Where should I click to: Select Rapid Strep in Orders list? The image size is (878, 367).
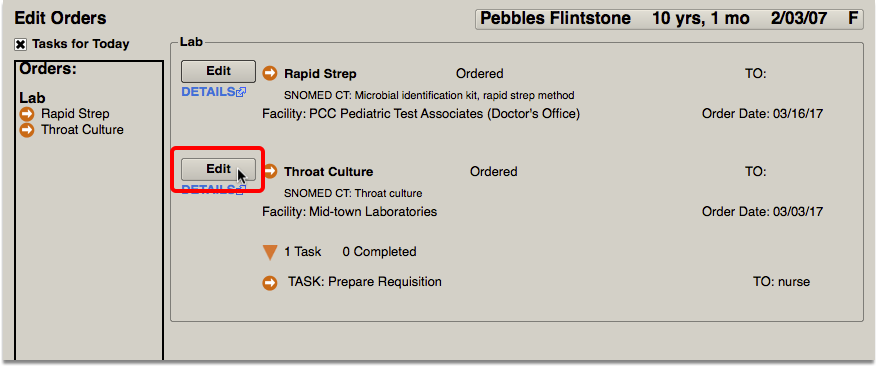[x=75, y=114]
